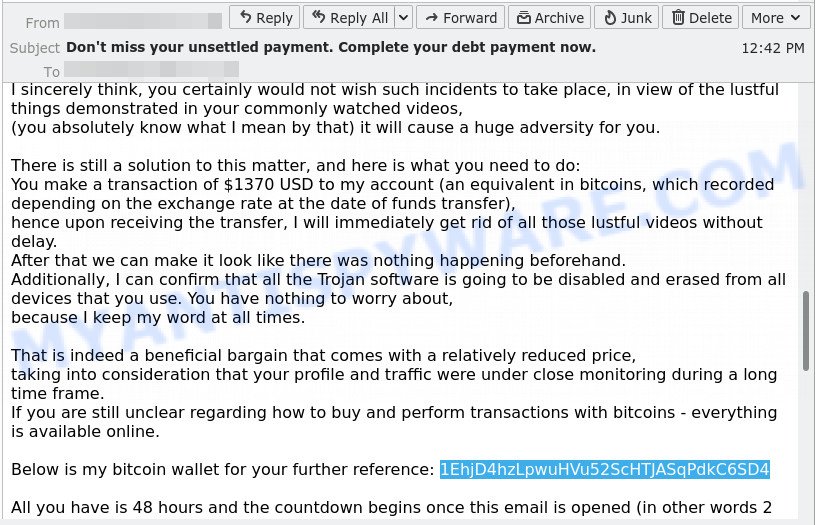This screenshot has height=525, width=815.
Task: Mark this message as Junk
Action: coord(627,18)
